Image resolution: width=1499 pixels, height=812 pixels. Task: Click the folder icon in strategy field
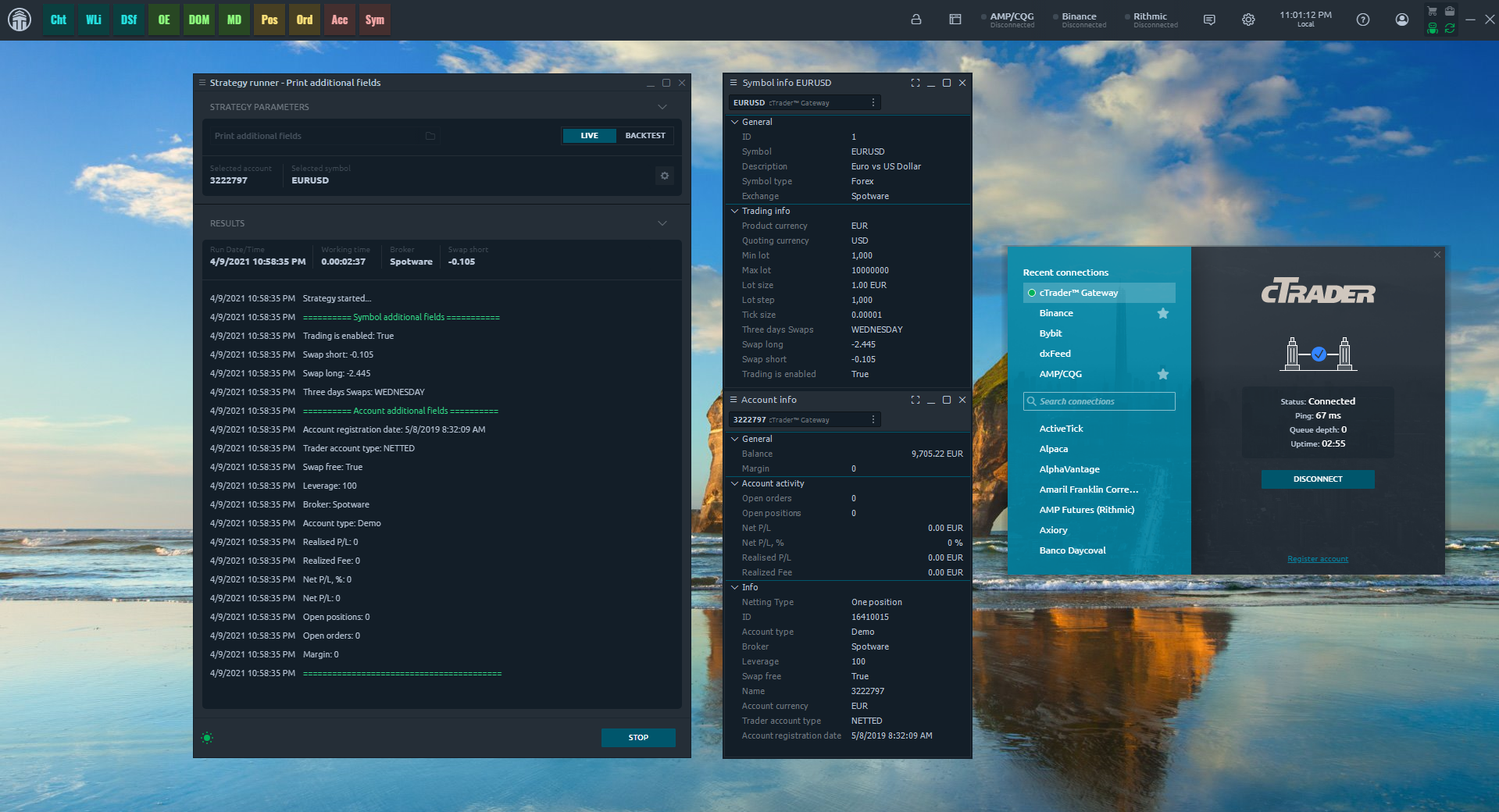(430, 136)
